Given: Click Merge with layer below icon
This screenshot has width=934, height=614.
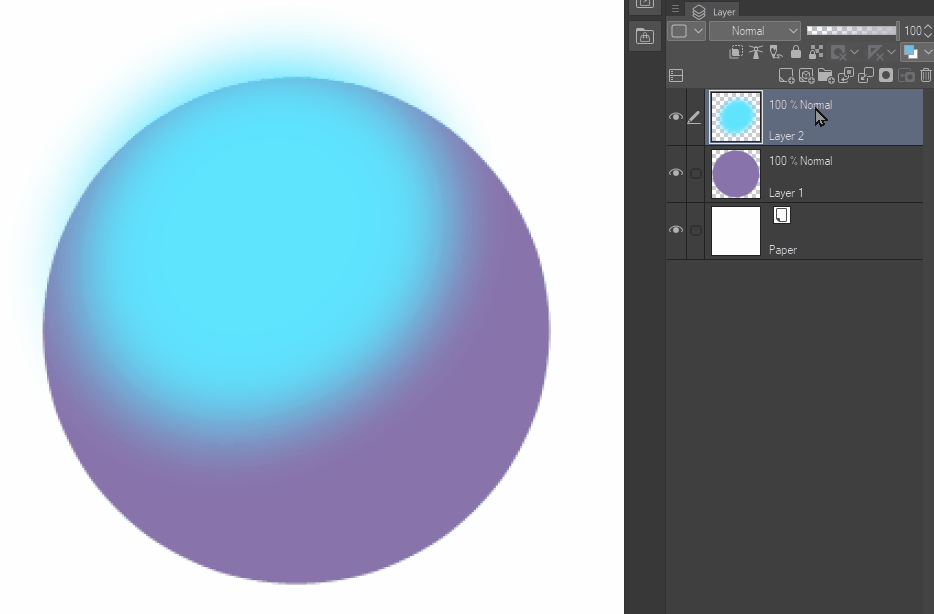Looking at the screenshot, I should click(x=866, y=76).
